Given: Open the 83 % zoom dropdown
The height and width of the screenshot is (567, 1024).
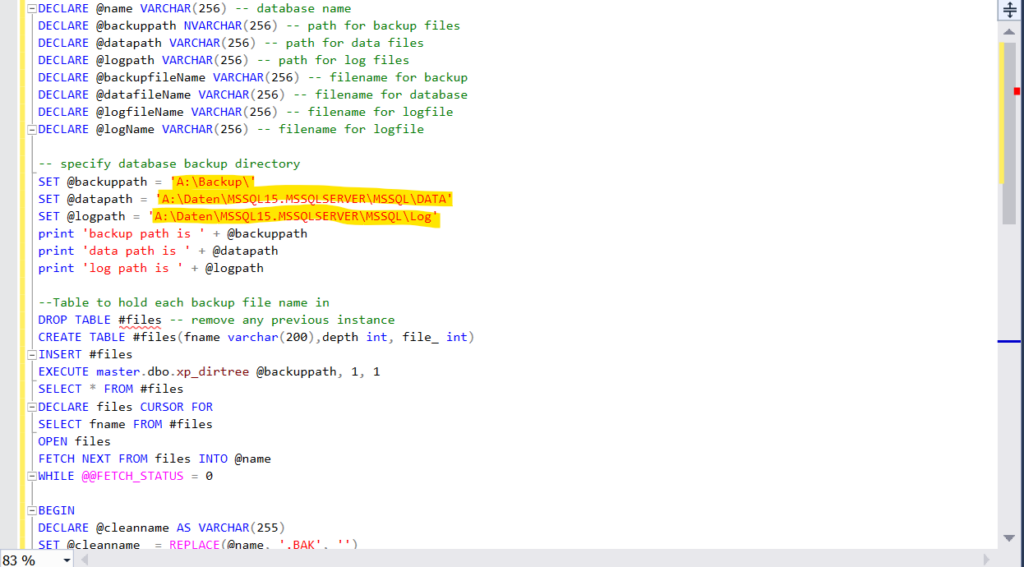Looking at the screenshot, I should [67, 560].
